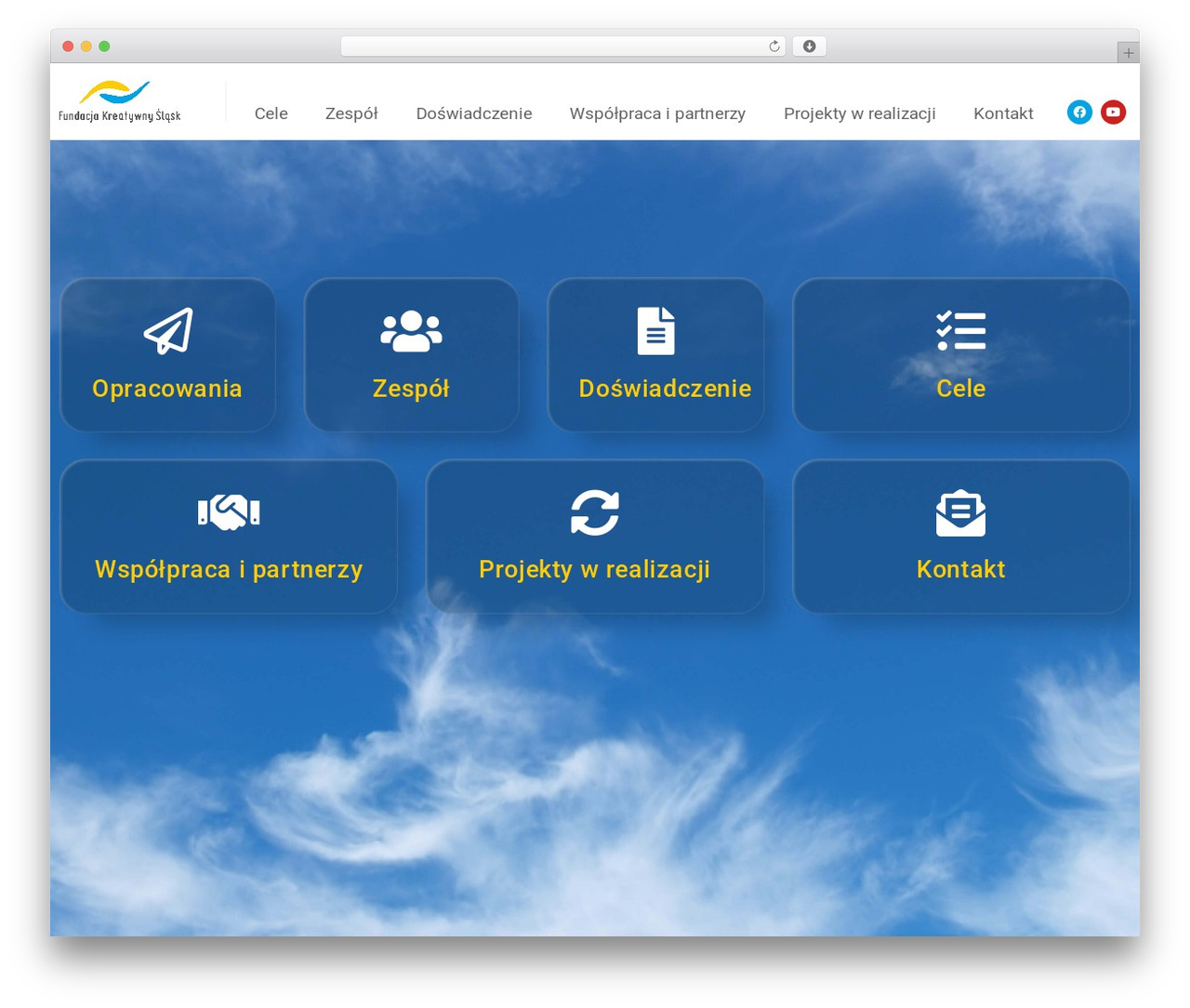Screen dimensions: 1190x1008
Task: Click the handshake icon above Współpraca i partnerzy
Action: tap(229, 511)
